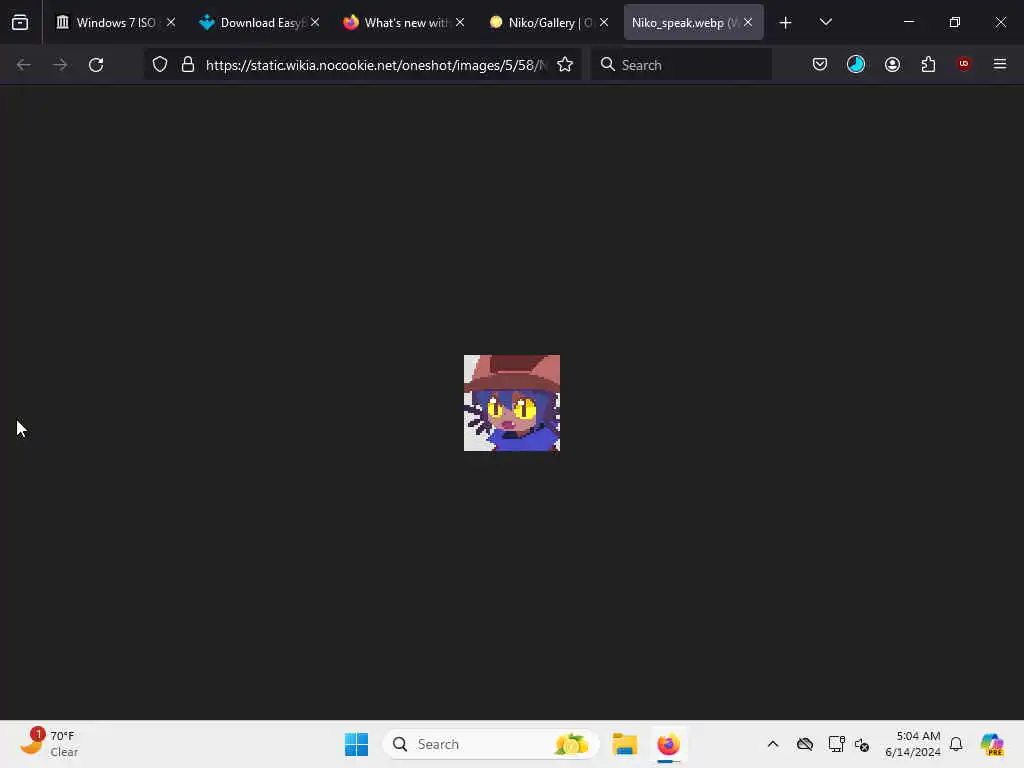This screenshot has height=768, width=1024.
Task: Open the cloud sync tray icon
Action: (x=805, y=744)
